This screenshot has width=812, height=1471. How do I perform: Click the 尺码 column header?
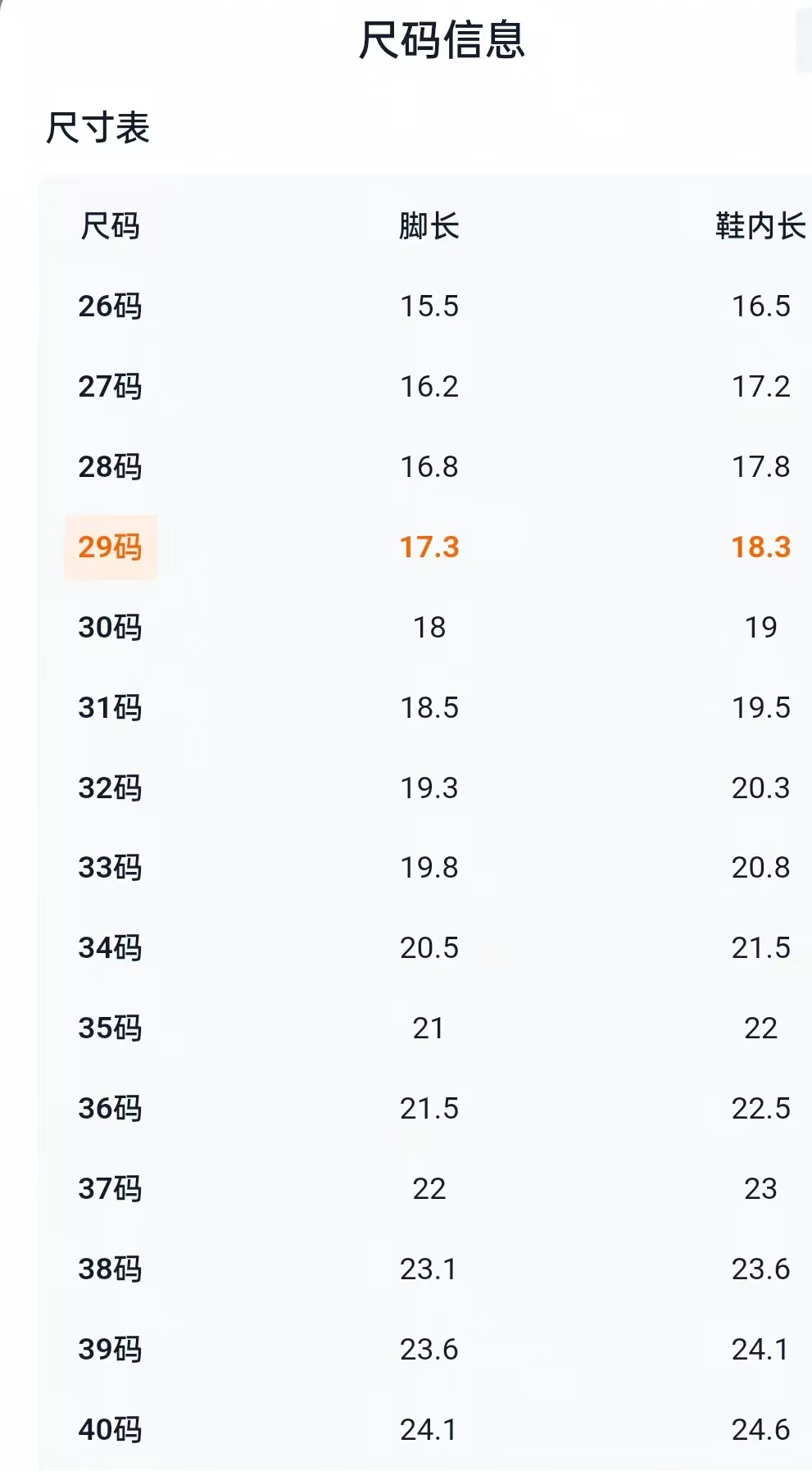[x=111, y=226]
